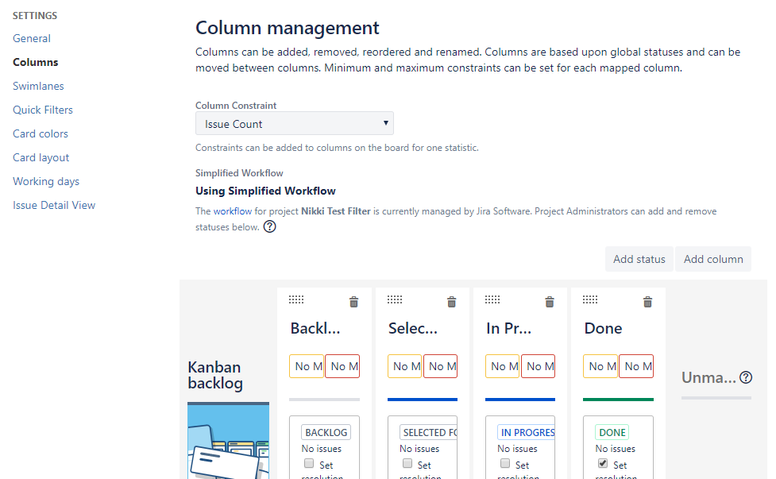Click the Kanban backlog illustration

(x=228, y=440)
